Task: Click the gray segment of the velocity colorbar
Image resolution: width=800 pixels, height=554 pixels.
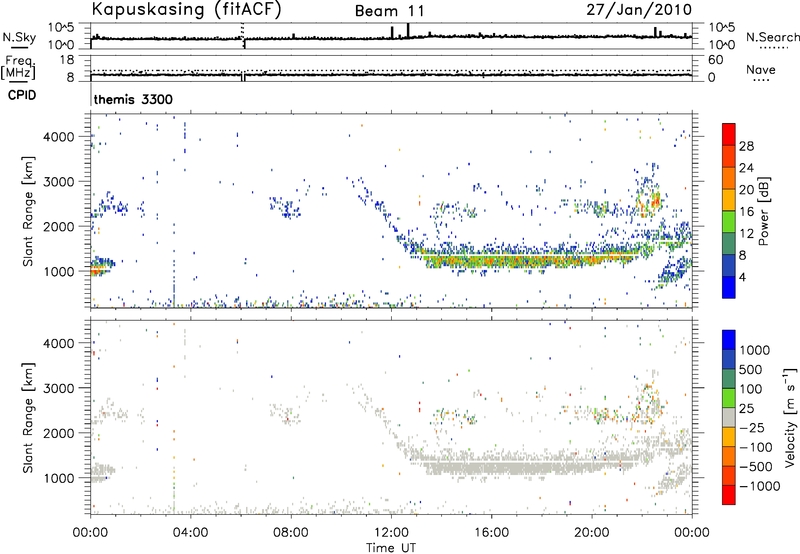Action: pos(729,417)
